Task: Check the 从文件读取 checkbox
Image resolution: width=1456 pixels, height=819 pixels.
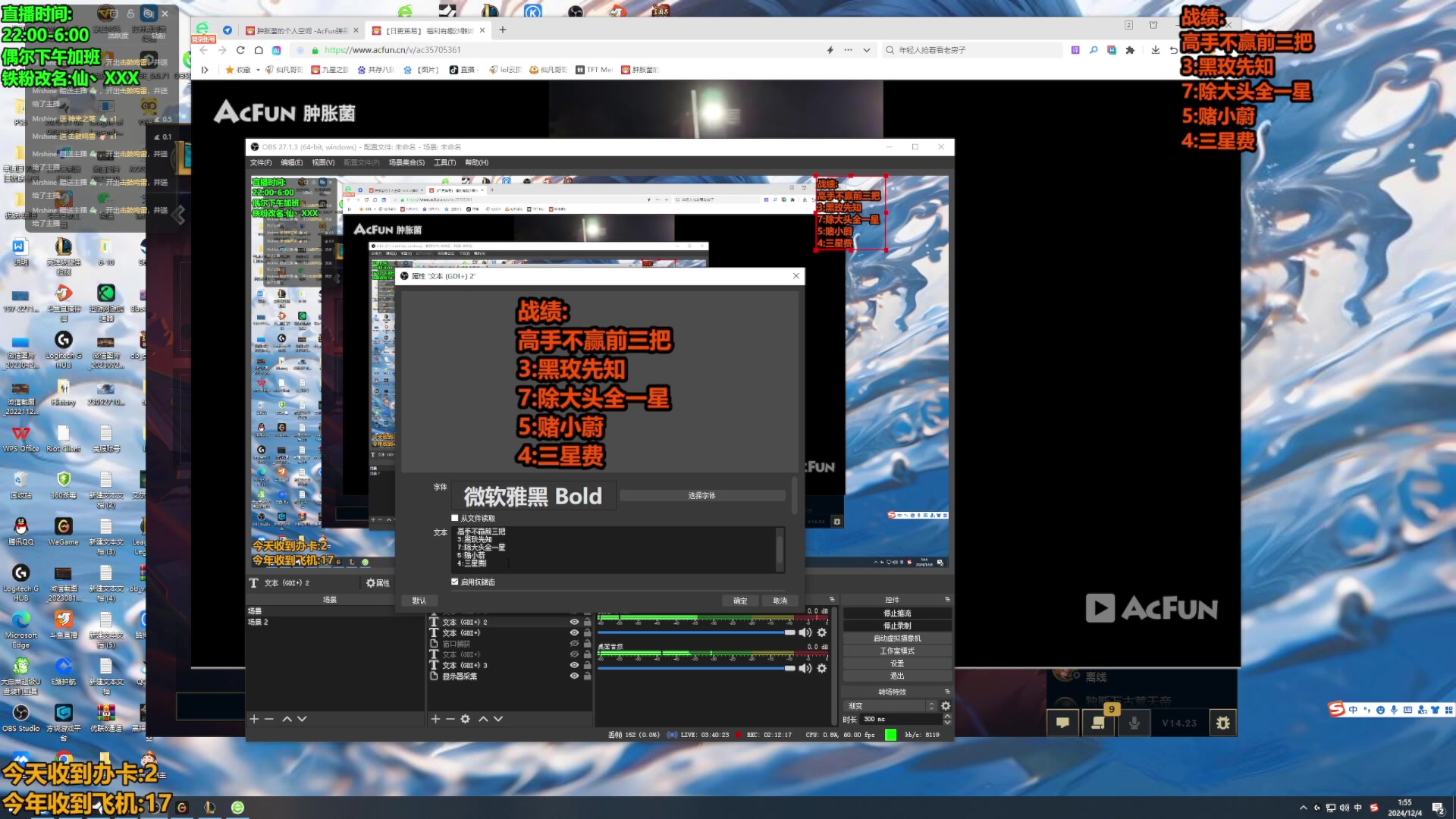Action: point(455,519)
